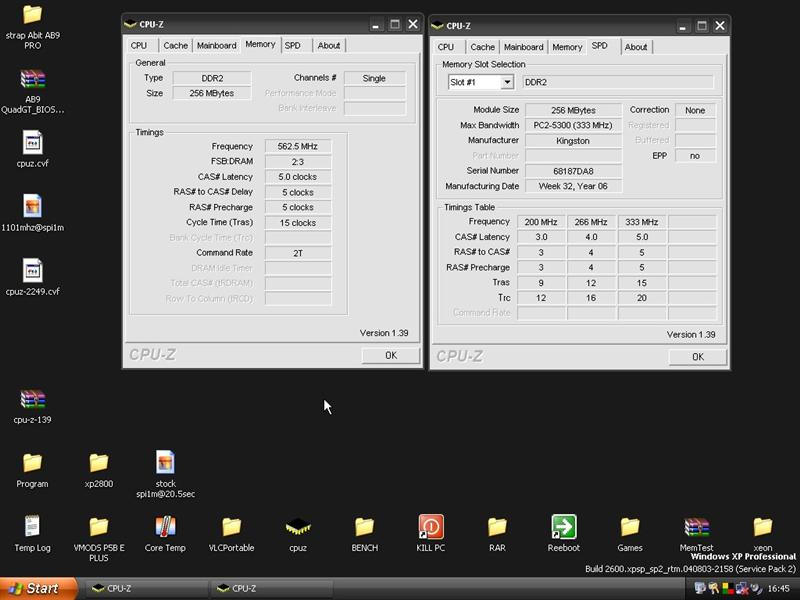Screen dimensions: 800x600
Task: Select the cpu-z-139 archive icon
Action: coord(32,399)
